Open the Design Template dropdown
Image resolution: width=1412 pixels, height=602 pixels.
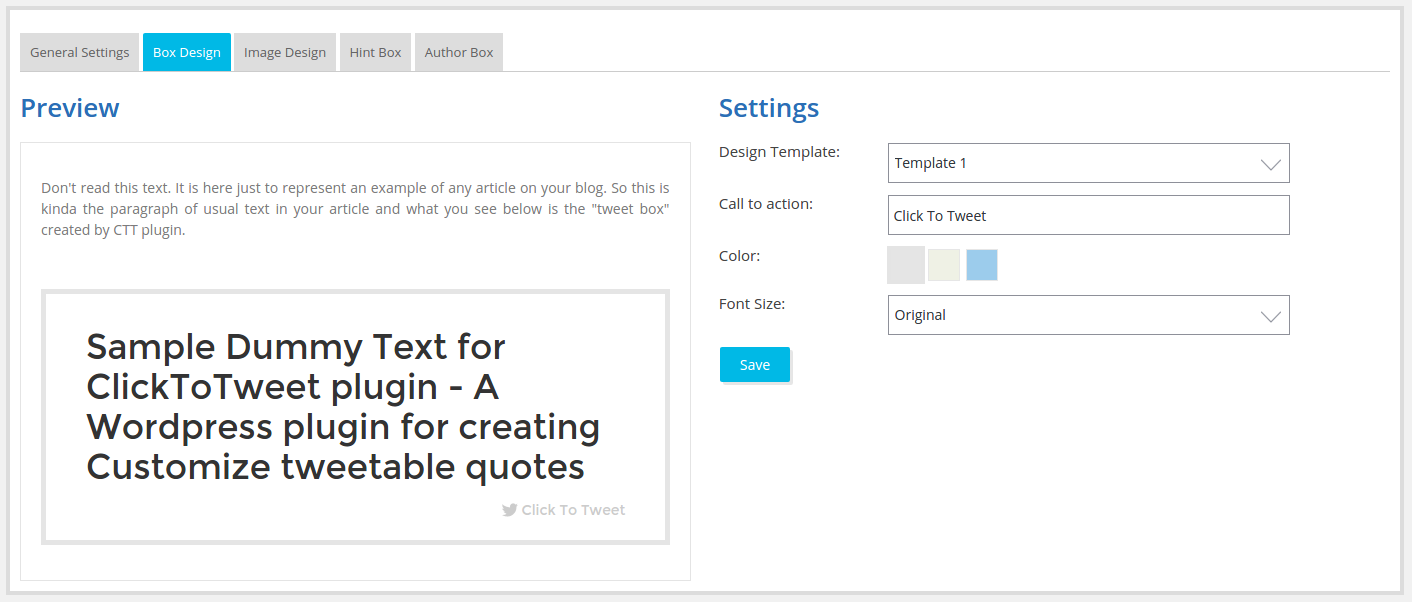1088,163
